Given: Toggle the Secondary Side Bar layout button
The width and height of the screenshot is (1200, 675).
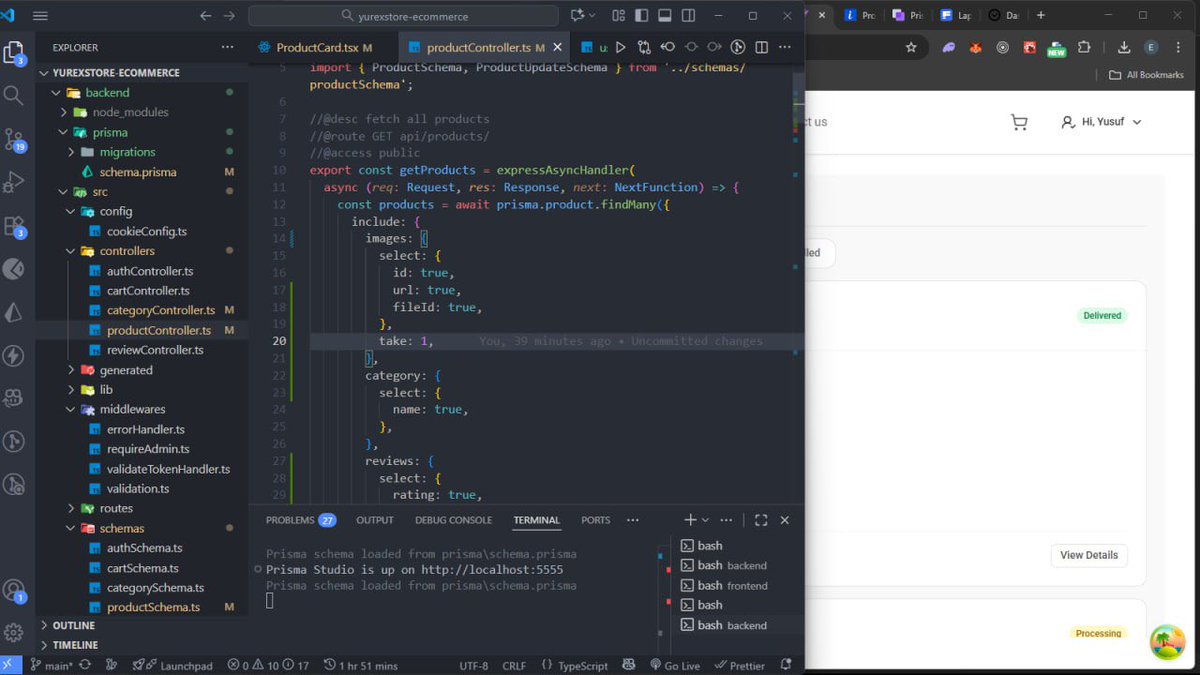Looking at the screenshot, I should pyautogui.click(x=689, y=16).
